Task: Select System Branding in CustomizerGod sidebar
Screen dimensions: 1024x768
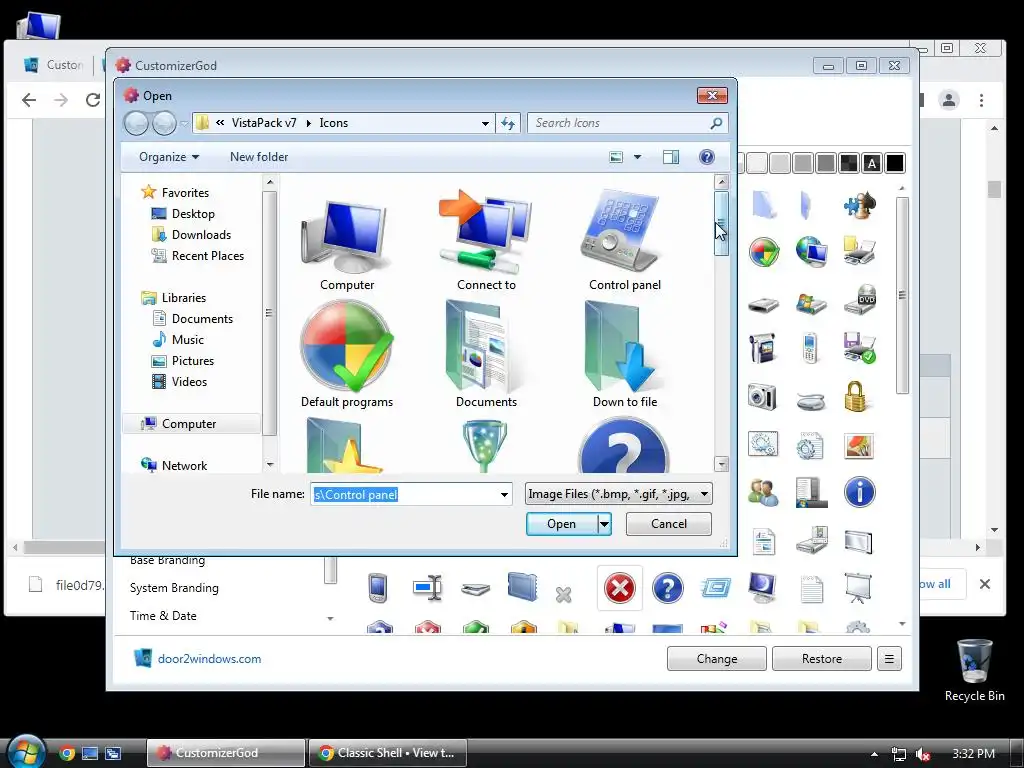Action: (174, 588)
